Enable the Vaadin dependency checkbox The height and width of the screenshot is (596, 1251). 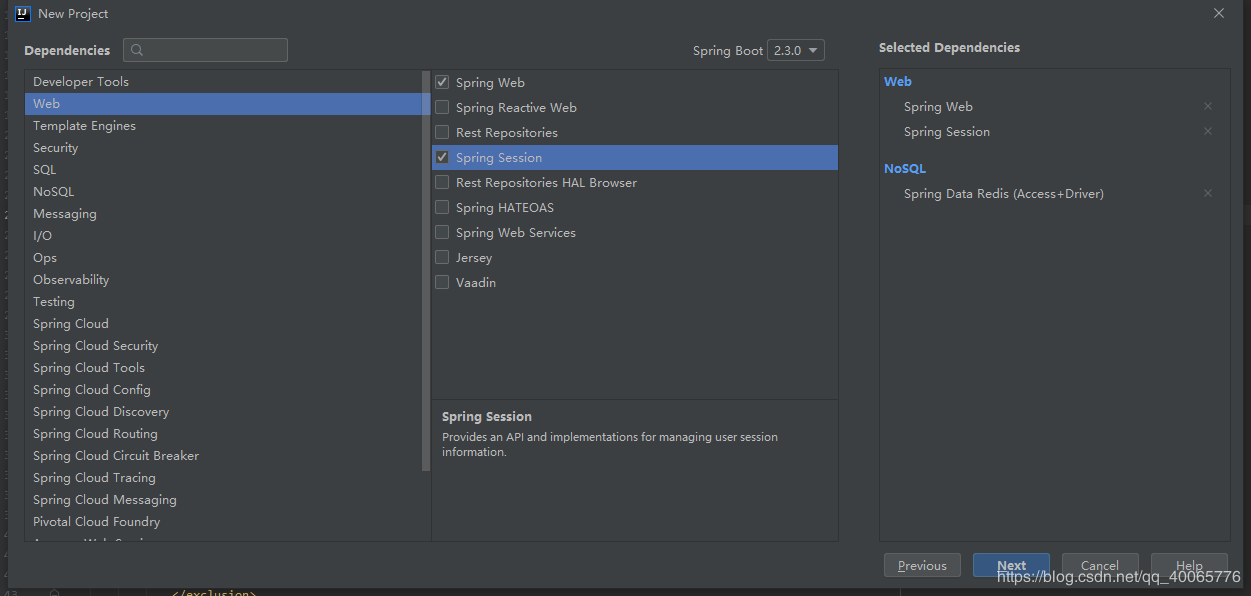[442, 282]
